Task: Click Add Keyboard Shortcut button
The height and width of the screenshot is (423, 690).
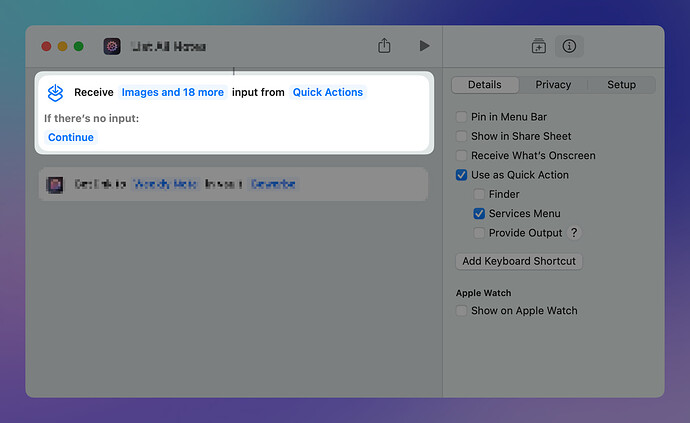Action: click(519, 261)
